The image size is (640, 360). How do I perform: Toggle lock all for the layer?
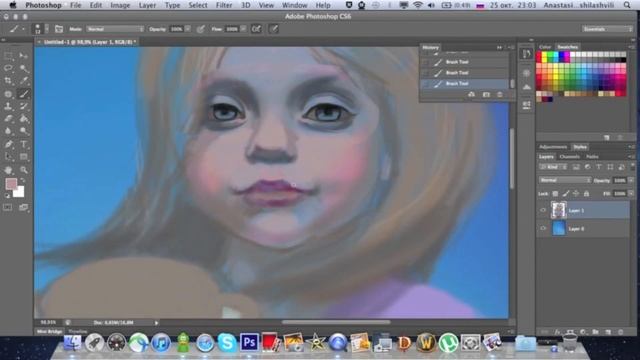[586, 193]
